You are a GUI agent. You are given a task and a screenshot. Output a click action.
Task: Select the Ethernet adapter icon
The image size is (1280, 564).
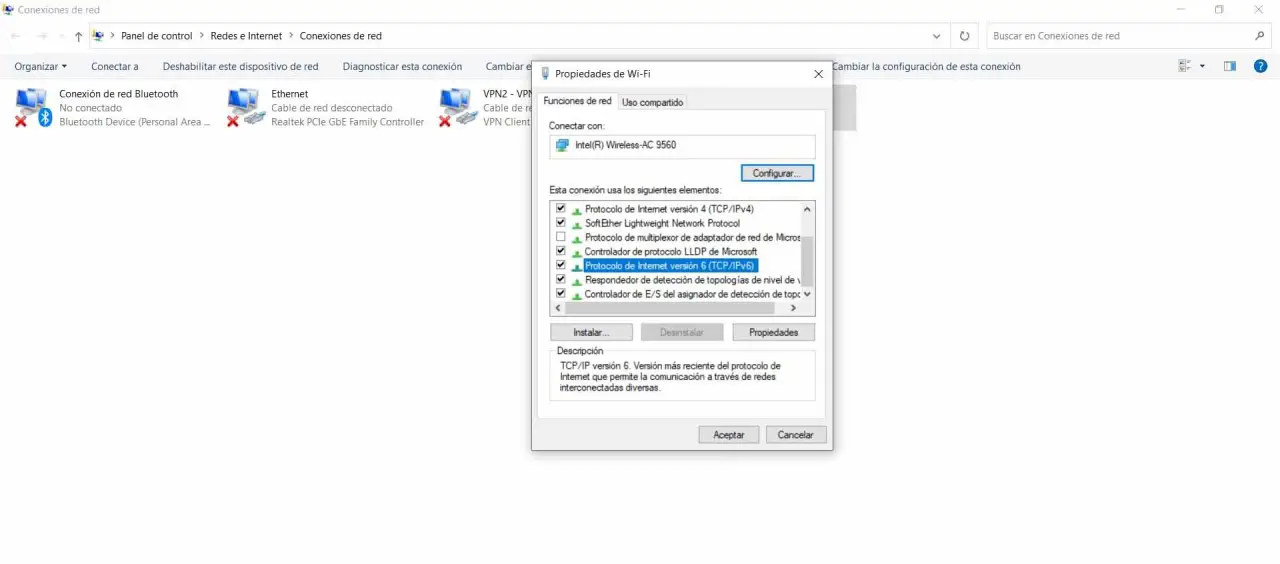pos(246,108)
